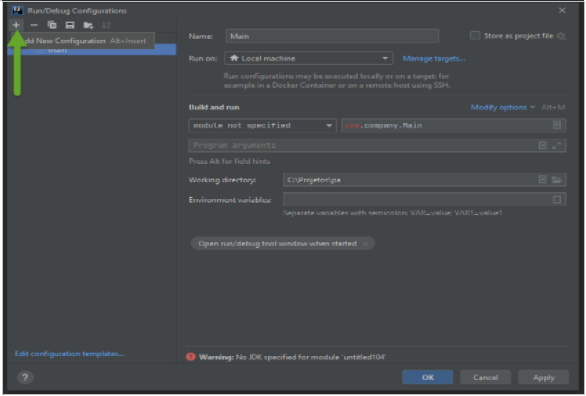This screenshot has width=586, height=396.
Task: Click the Apply button
Action: [x=544, y=377]
